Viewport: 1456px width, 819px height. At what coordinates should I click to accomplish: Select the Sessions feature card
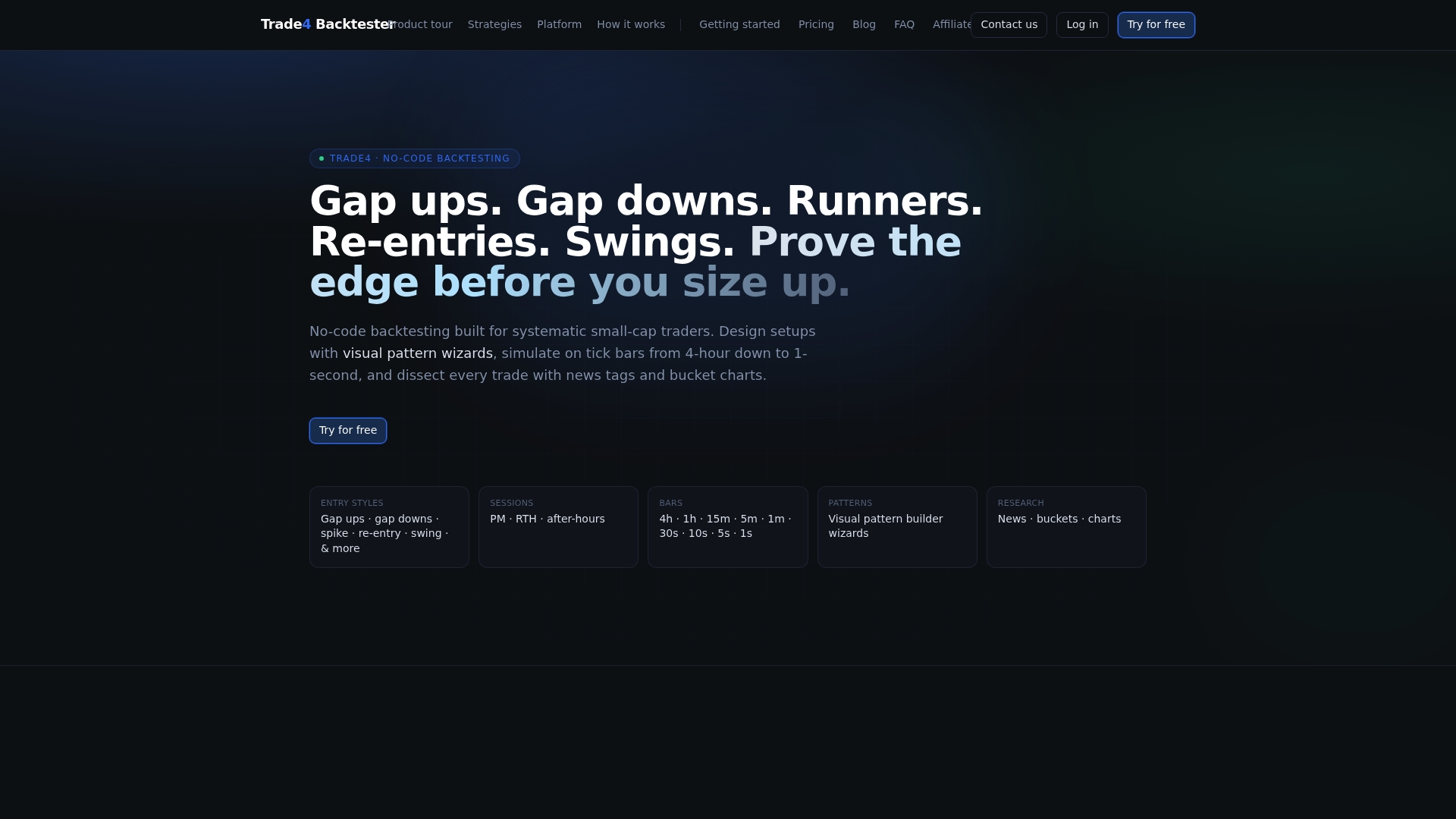[558, 527]
